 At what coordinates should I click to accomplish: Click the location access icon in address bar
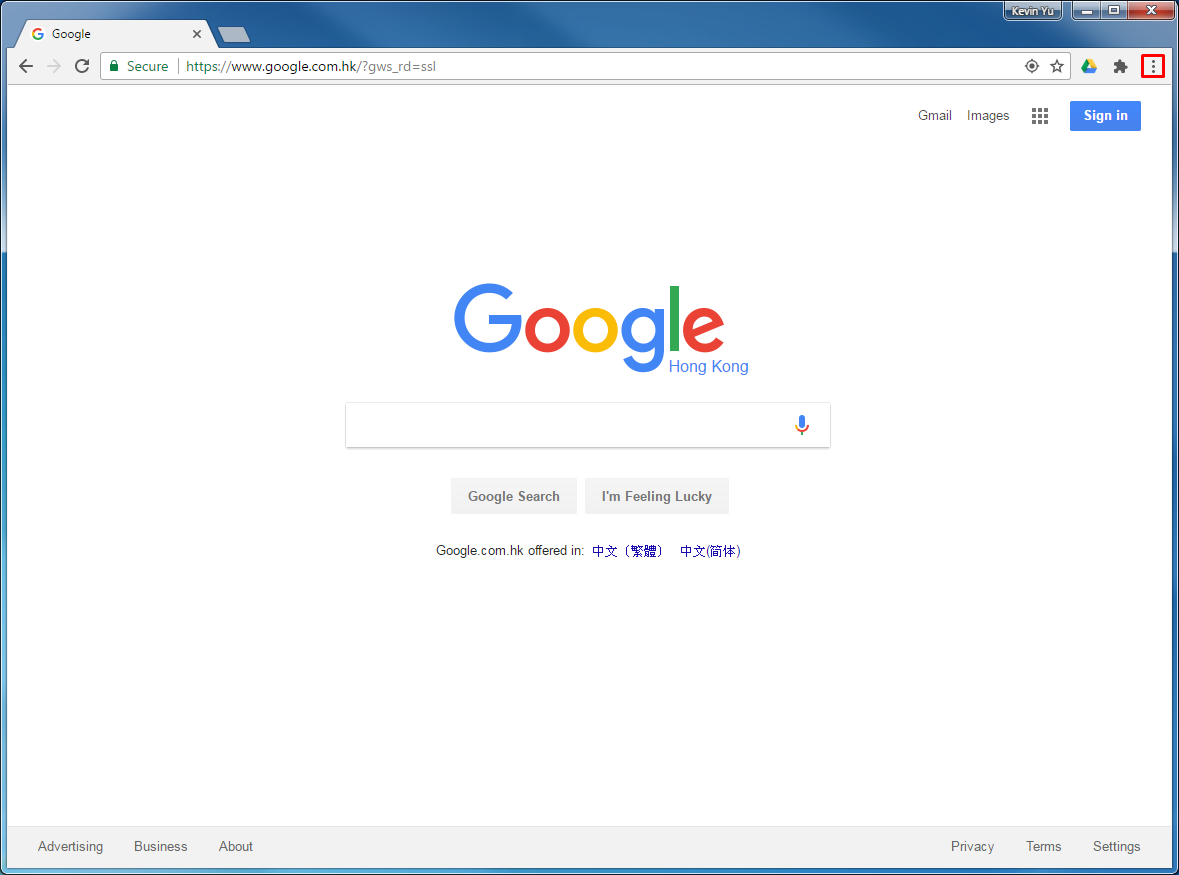click(1032, 66)
